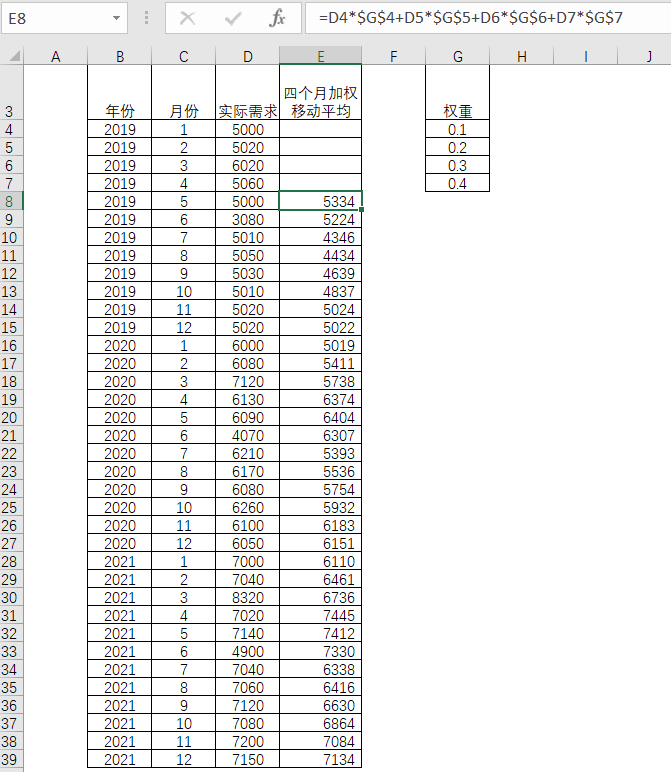Select row 8 by its row header
This screenshot has height=772, width=671.
coord(10,201)
